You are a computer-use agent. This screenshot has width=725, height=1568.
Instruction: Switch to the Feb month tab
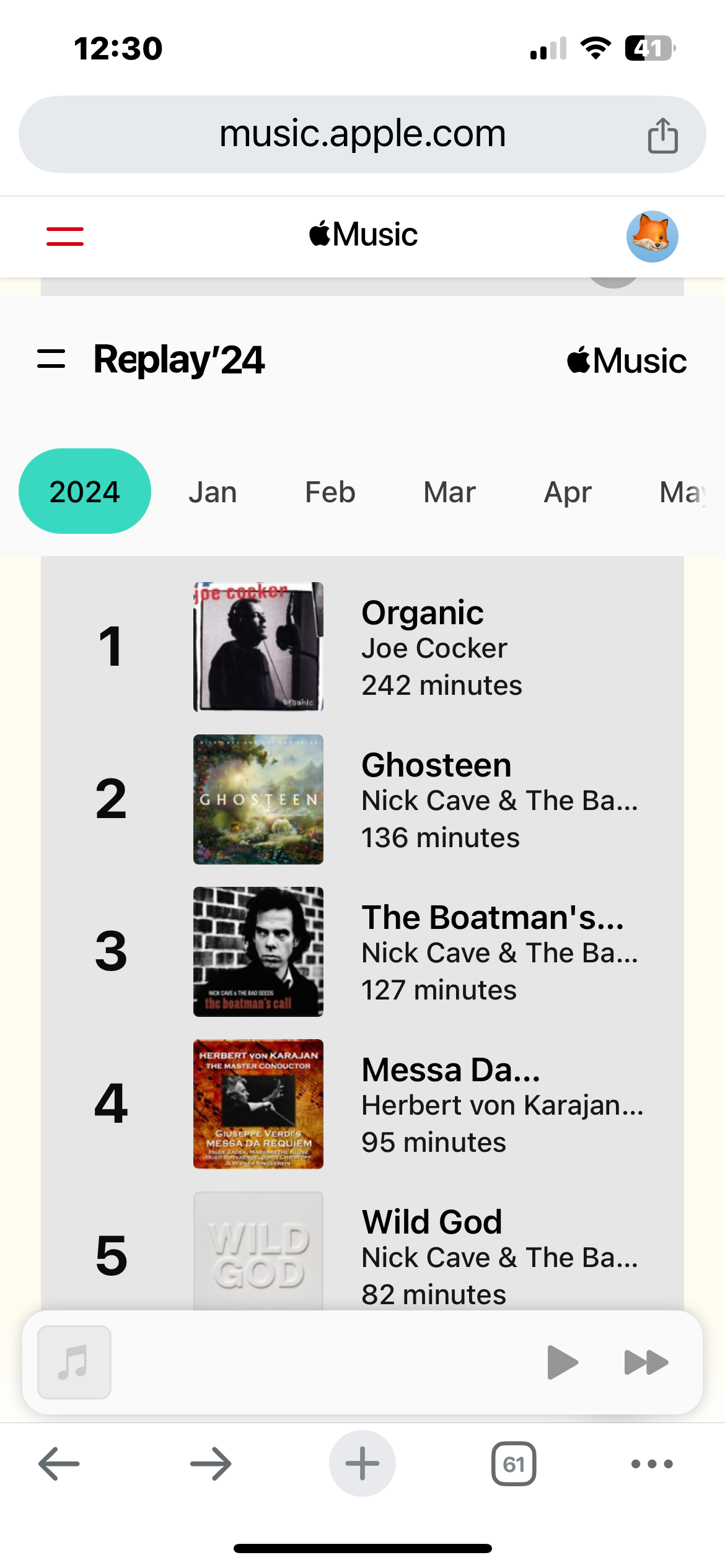[330, 493]
